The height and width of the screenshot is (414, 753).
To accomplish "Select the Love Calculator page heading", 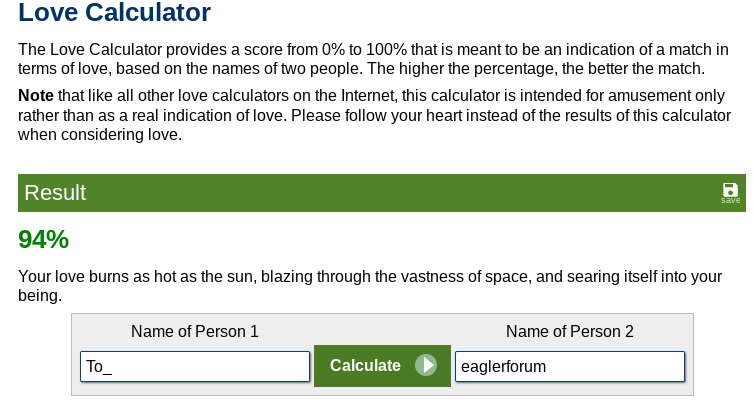I will point(114,12).
